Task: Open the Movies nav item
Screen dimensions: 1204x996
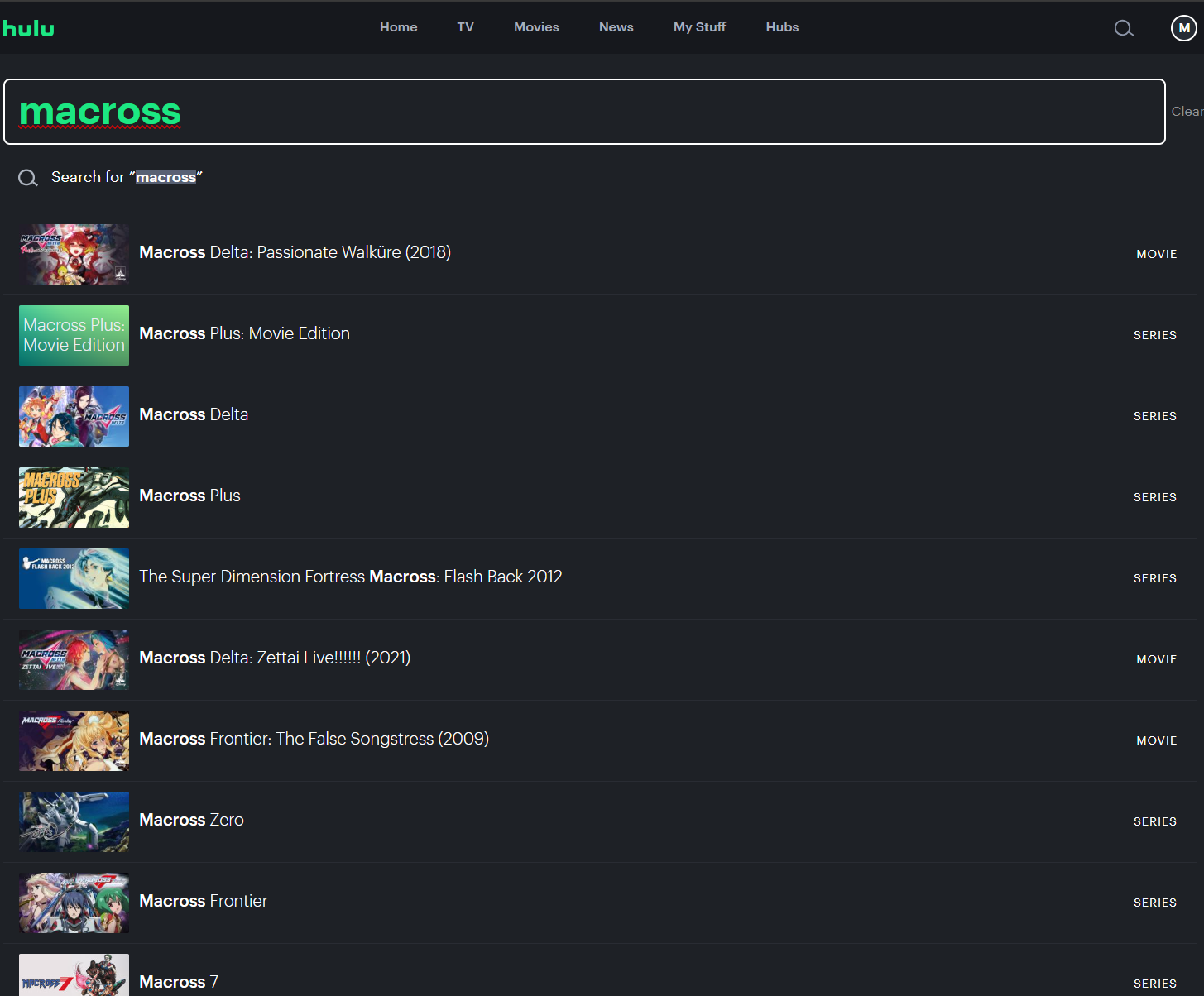Action: point(536,27)
